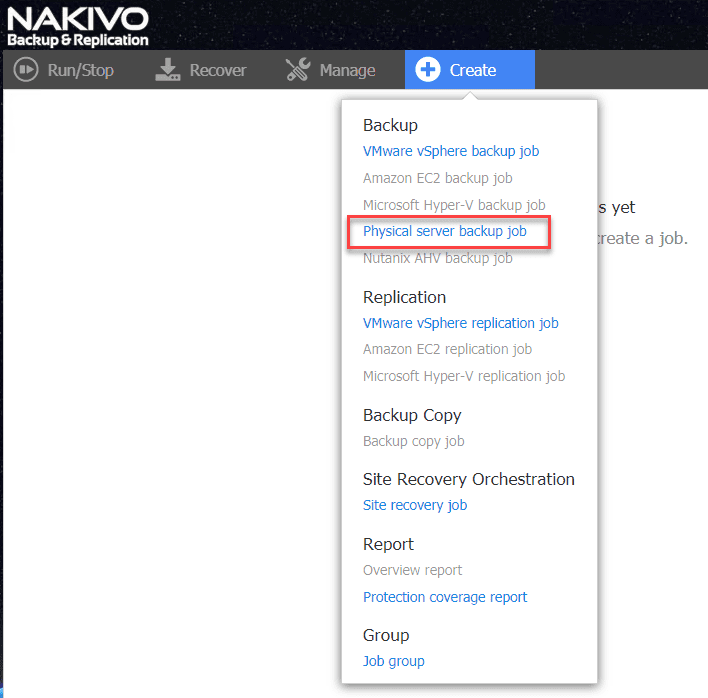
Task: Click the Create plus icon
Action: coord(428,70)
